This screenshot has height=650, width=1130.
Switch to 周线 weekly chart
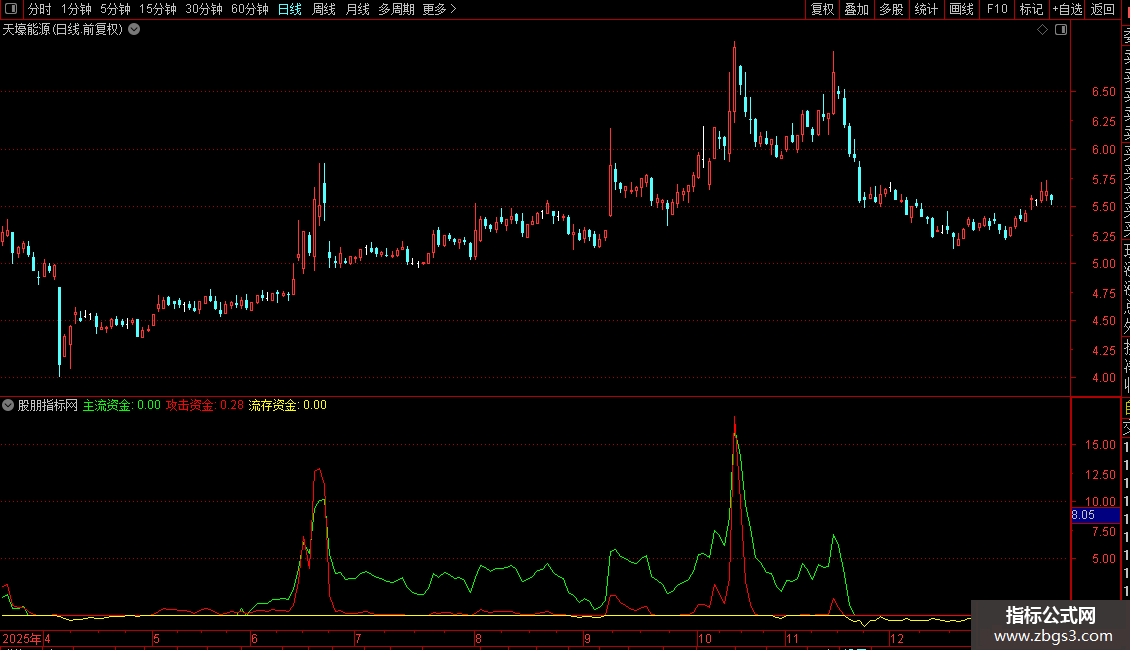(324, 9)
